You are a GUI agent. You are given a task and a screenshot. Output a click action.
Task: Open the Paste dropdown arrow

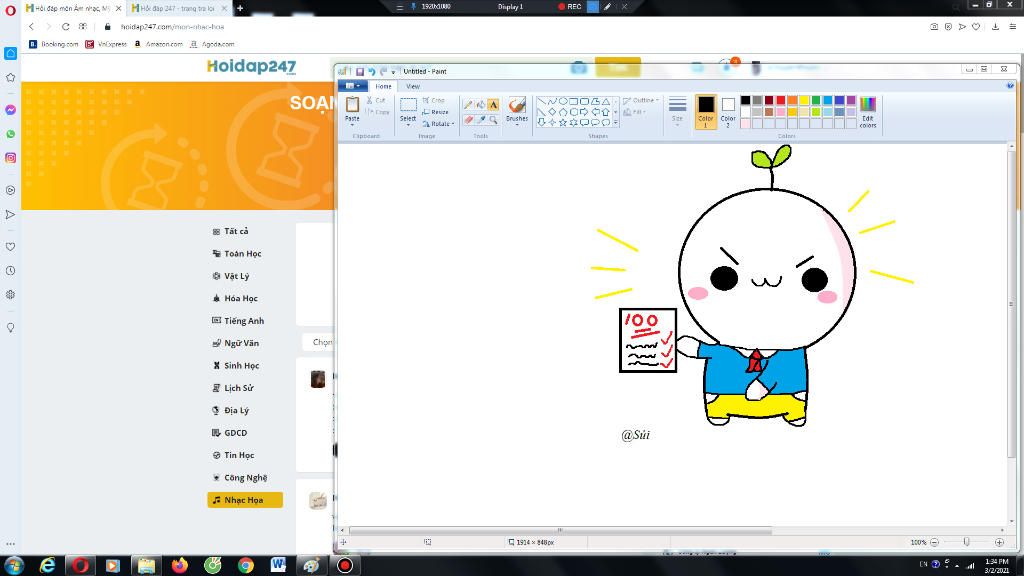click(352, 124)
